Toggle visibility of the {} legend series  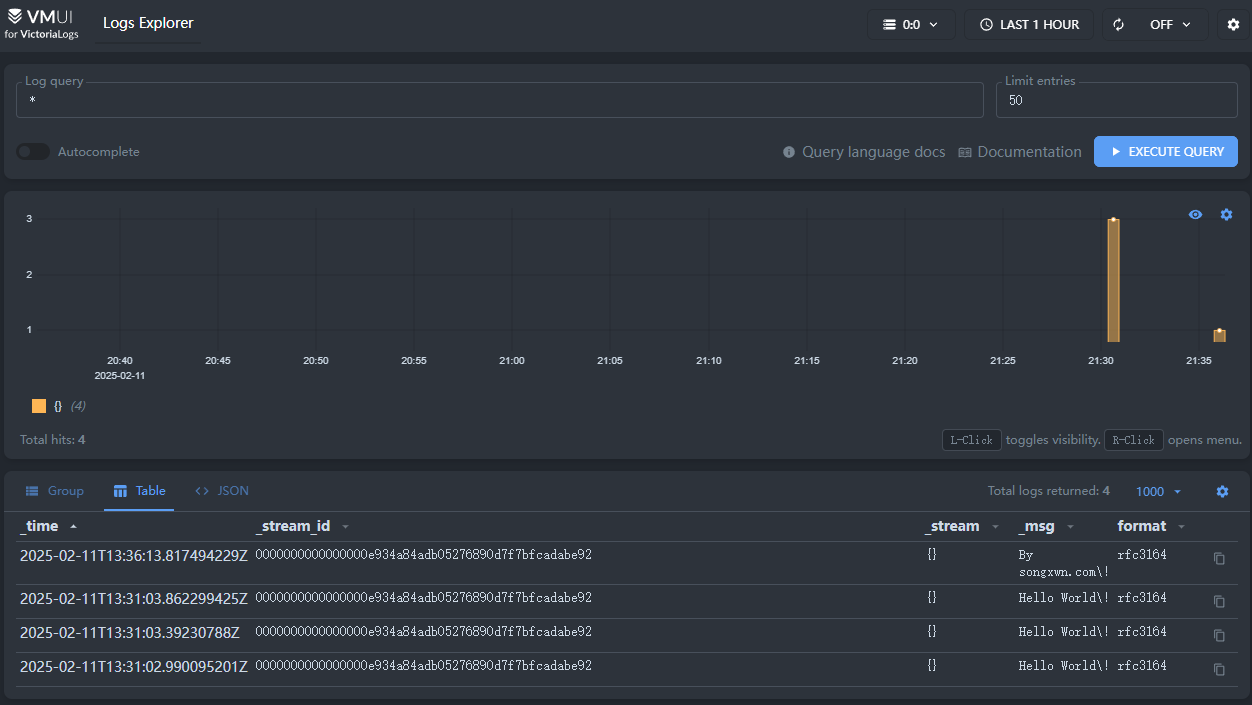[58, 406]
